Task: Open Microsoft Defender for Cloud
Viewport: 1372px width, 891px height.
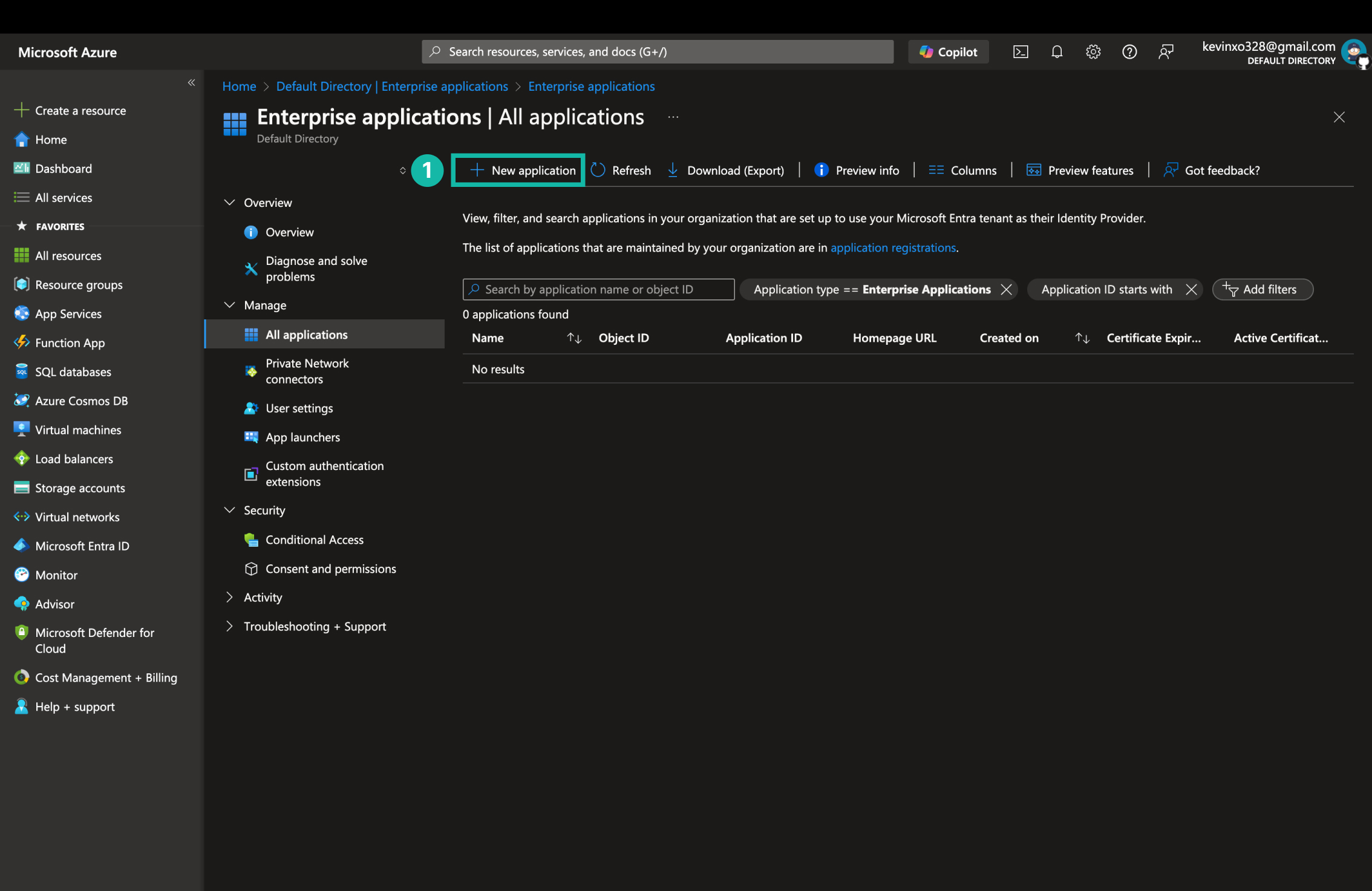Action: (85, 640)
